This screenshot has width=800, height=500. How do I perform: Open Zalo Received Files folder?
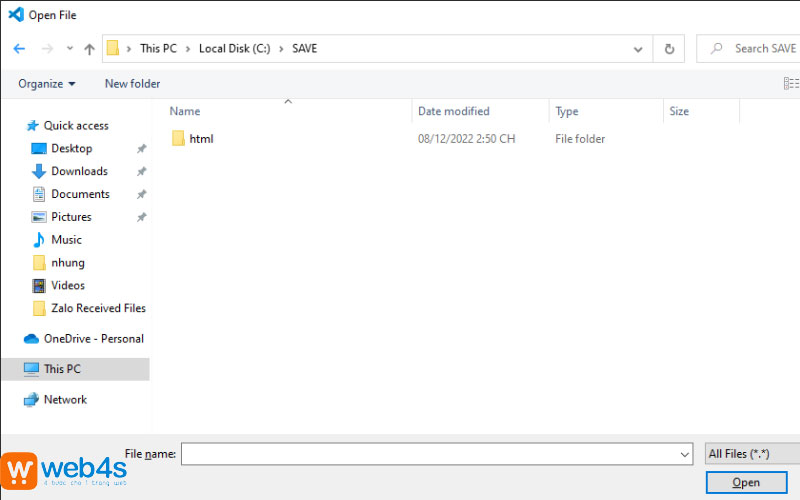pos(98,308)
